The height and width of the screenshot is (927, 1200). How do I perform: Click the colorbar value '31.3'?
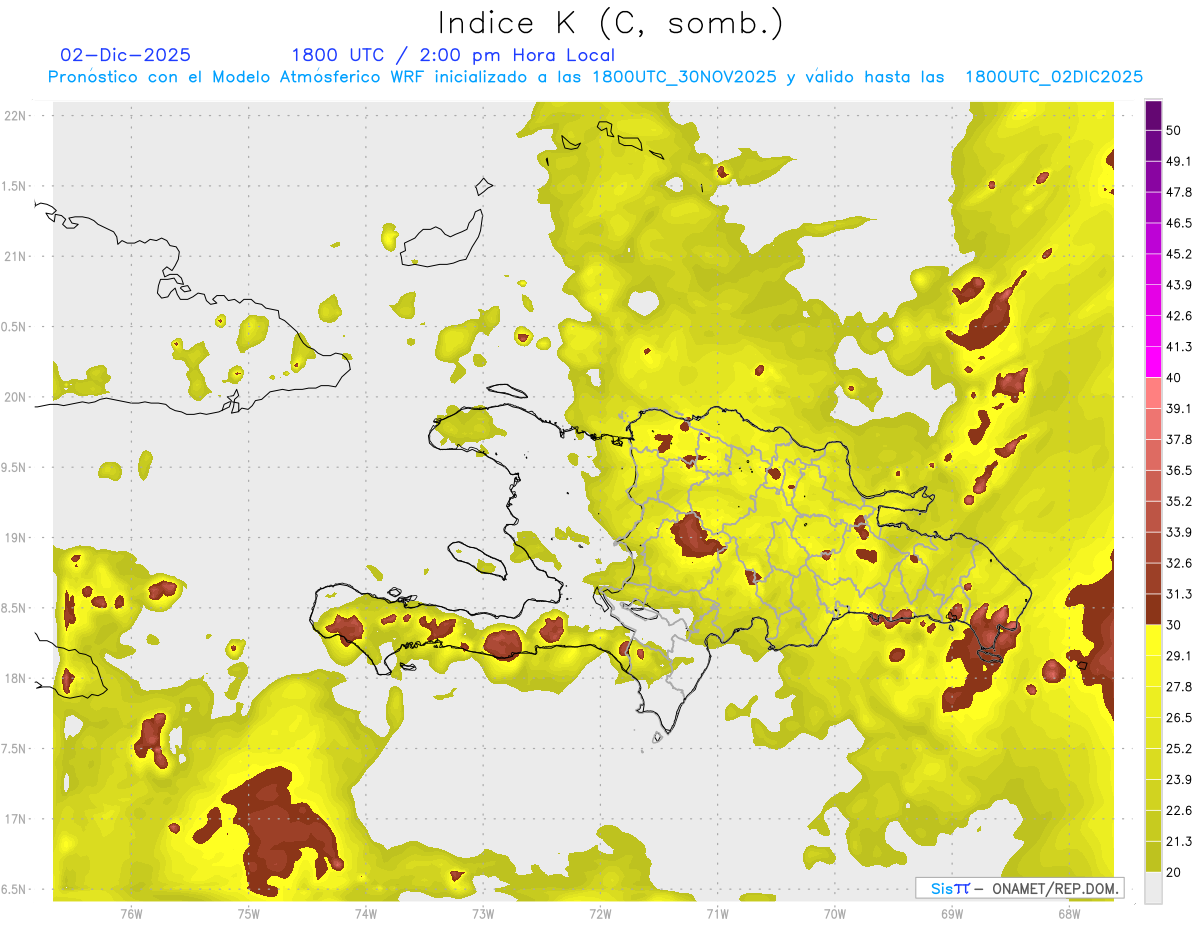[1178, 594]
